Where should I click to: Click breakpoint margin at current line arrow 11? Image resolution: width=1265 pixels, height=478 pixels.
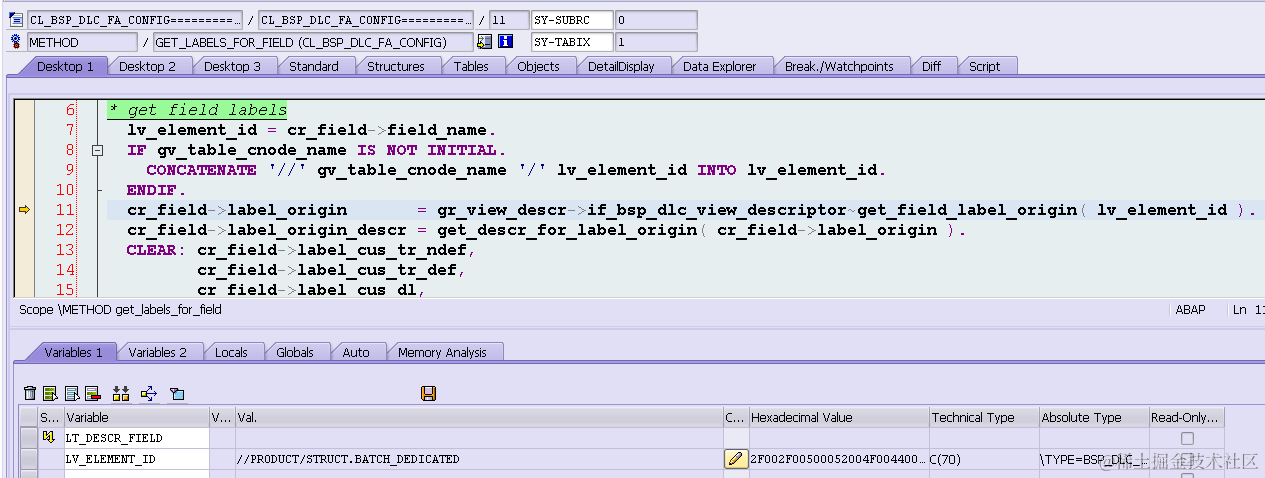coord(25,210)
